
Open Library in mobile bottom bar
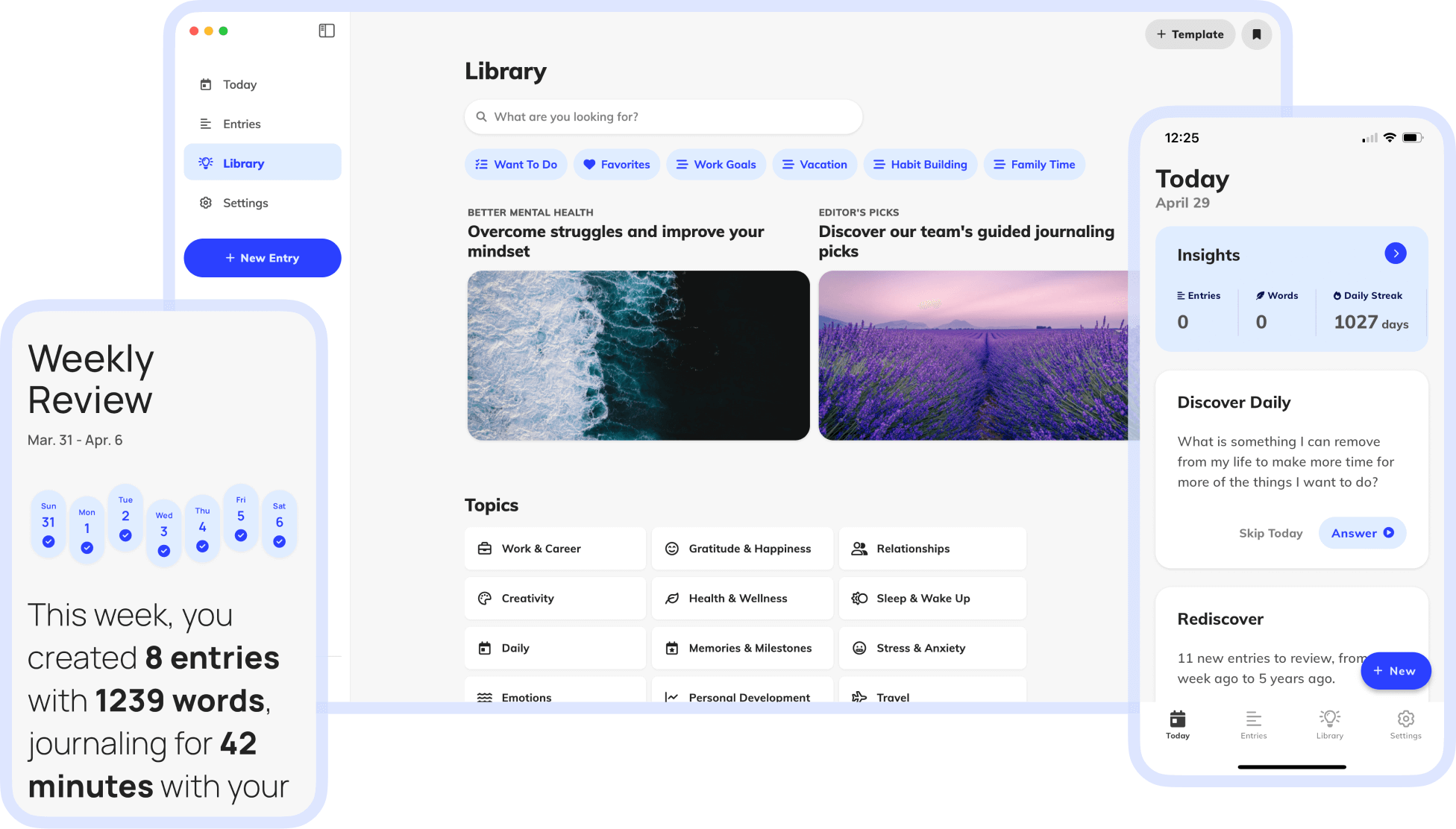pos(1329,724)
